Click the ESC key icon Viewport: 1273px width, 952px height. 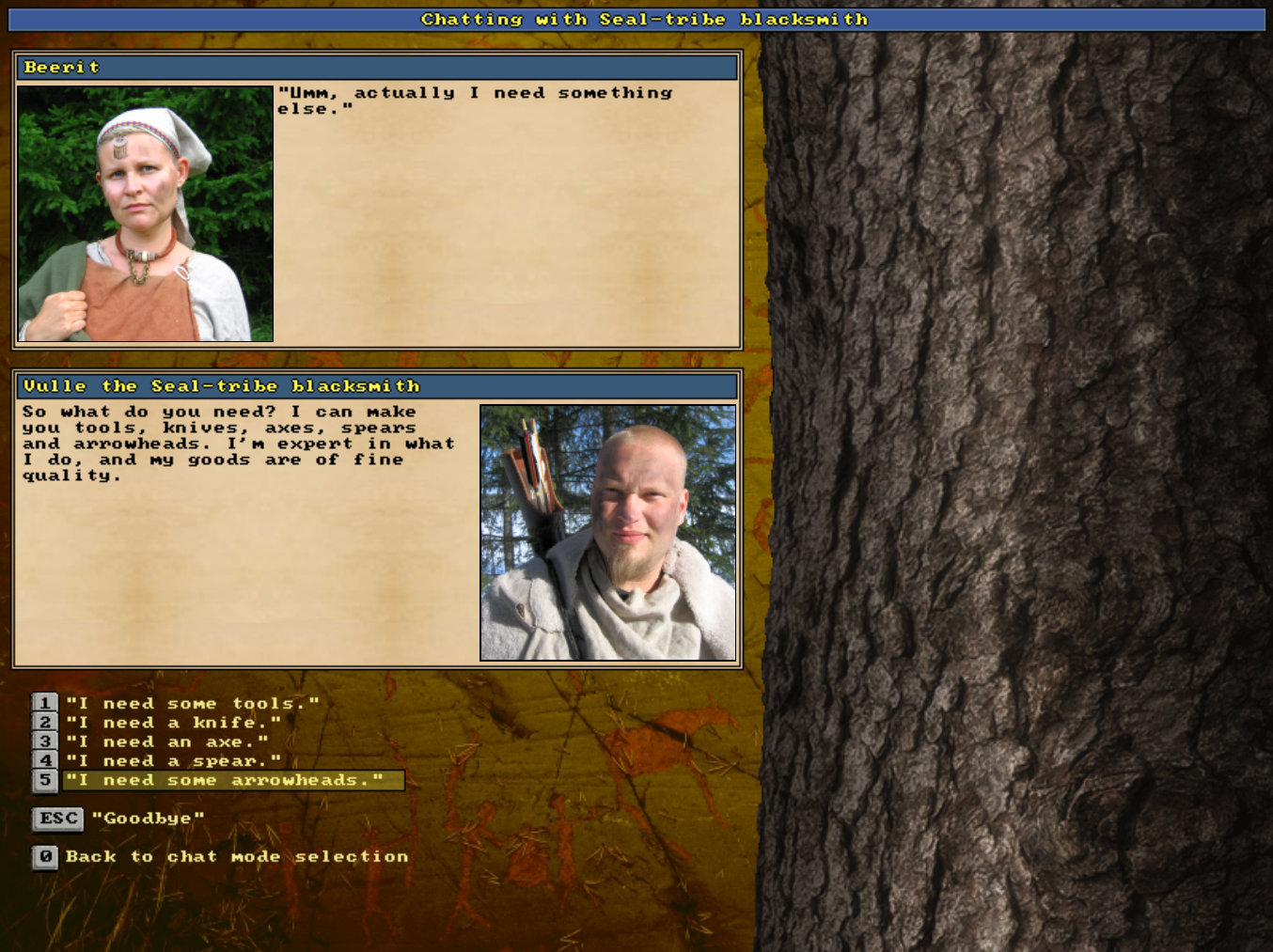57,819
